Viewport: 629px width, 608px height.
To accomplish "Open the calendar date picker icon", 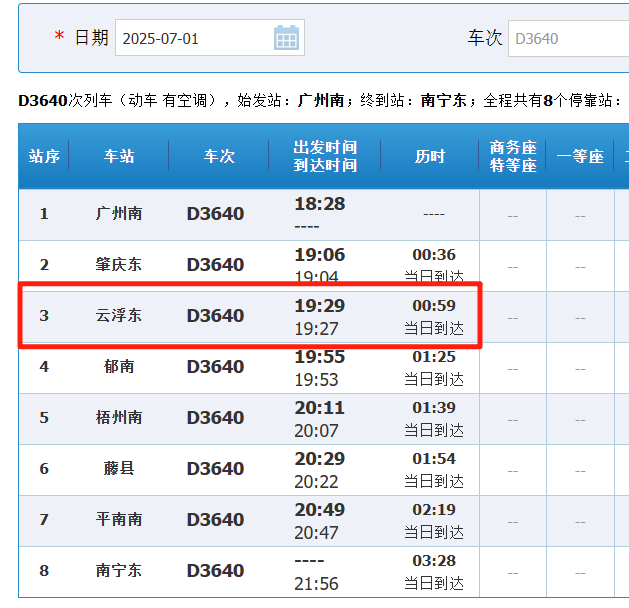I will click(x=286, y=39).
